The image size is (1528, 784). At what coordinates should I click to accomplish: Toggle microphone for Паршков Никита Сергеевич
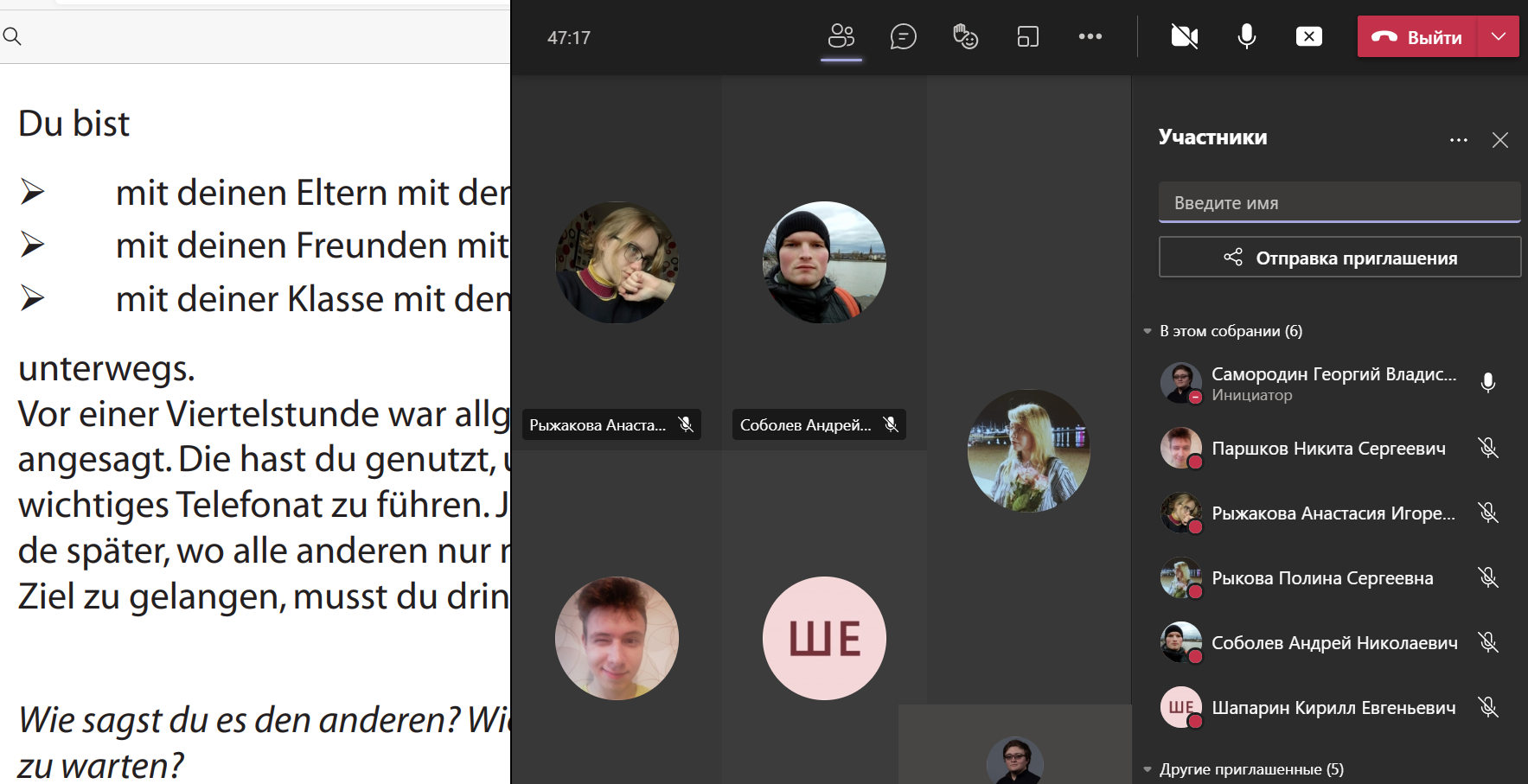(x=1487, y=448)
